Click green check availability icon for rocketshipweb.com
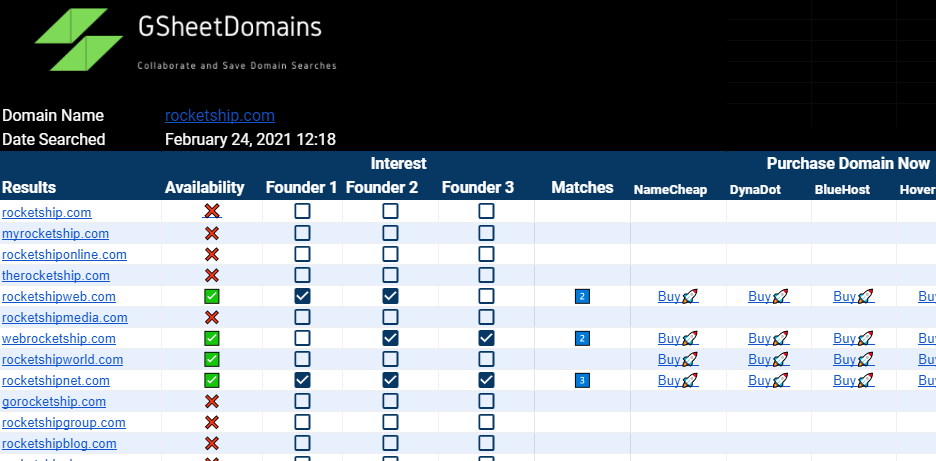The image size is (936, 461). click(x=212, y=296)
